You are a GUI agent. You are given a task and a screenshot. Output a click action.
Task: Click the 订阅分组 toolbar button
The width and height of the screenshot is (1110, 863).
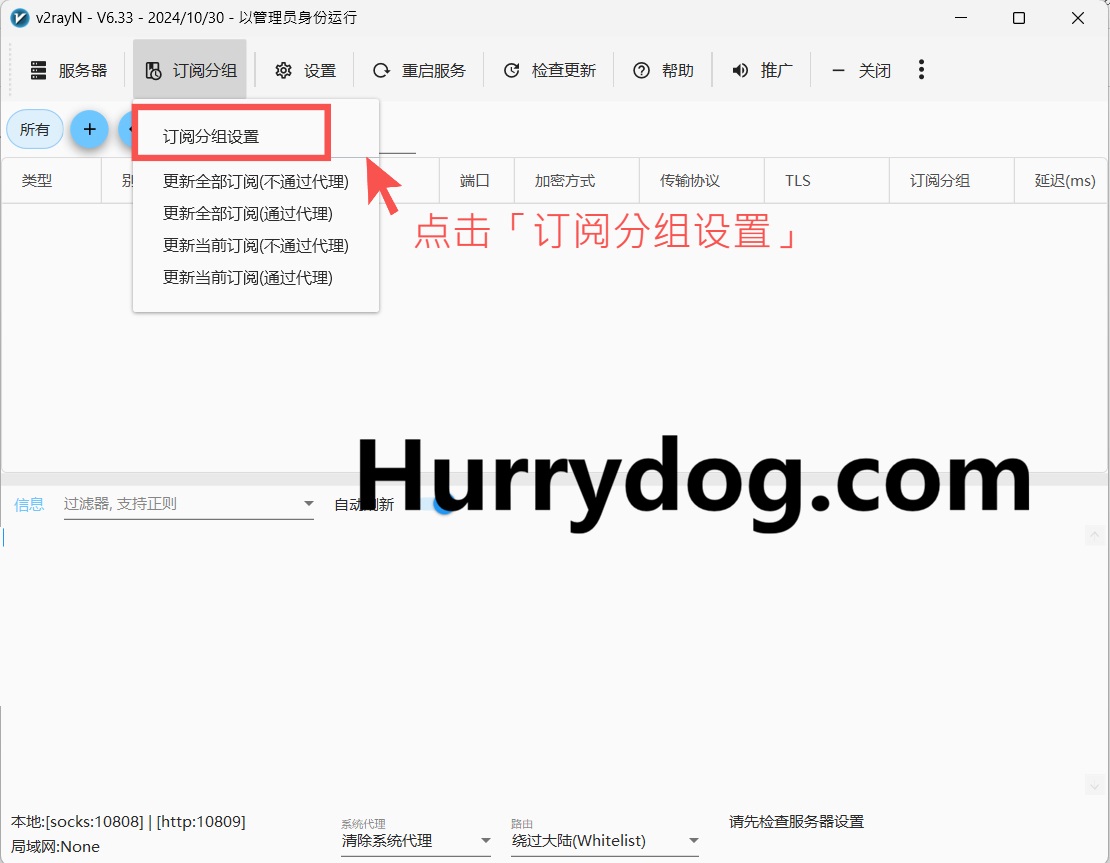coord(190,70)
